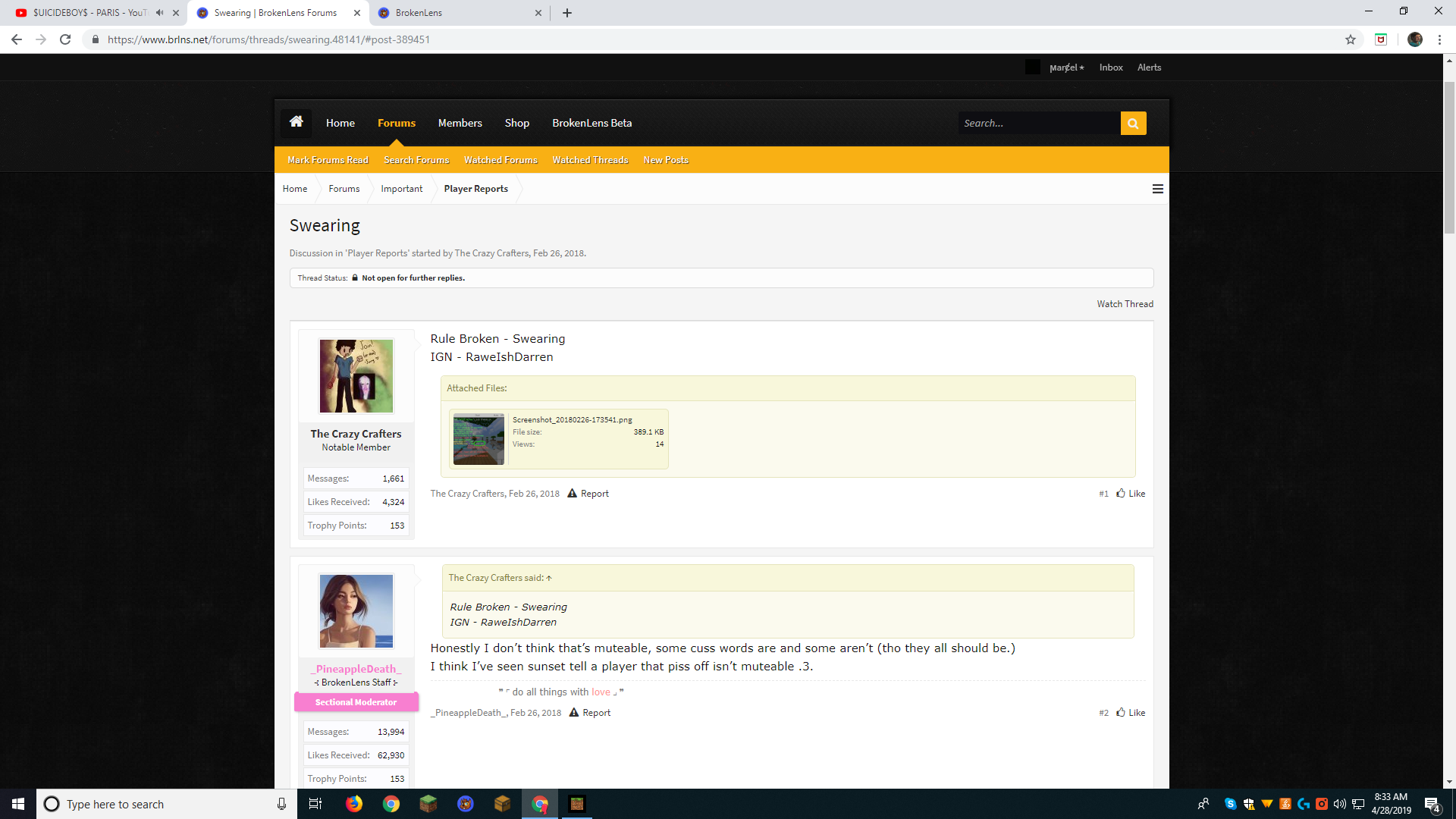Bookmark this page with the star icon
This screenshot has width=1456, height=819.
(x=1351, y=39)
